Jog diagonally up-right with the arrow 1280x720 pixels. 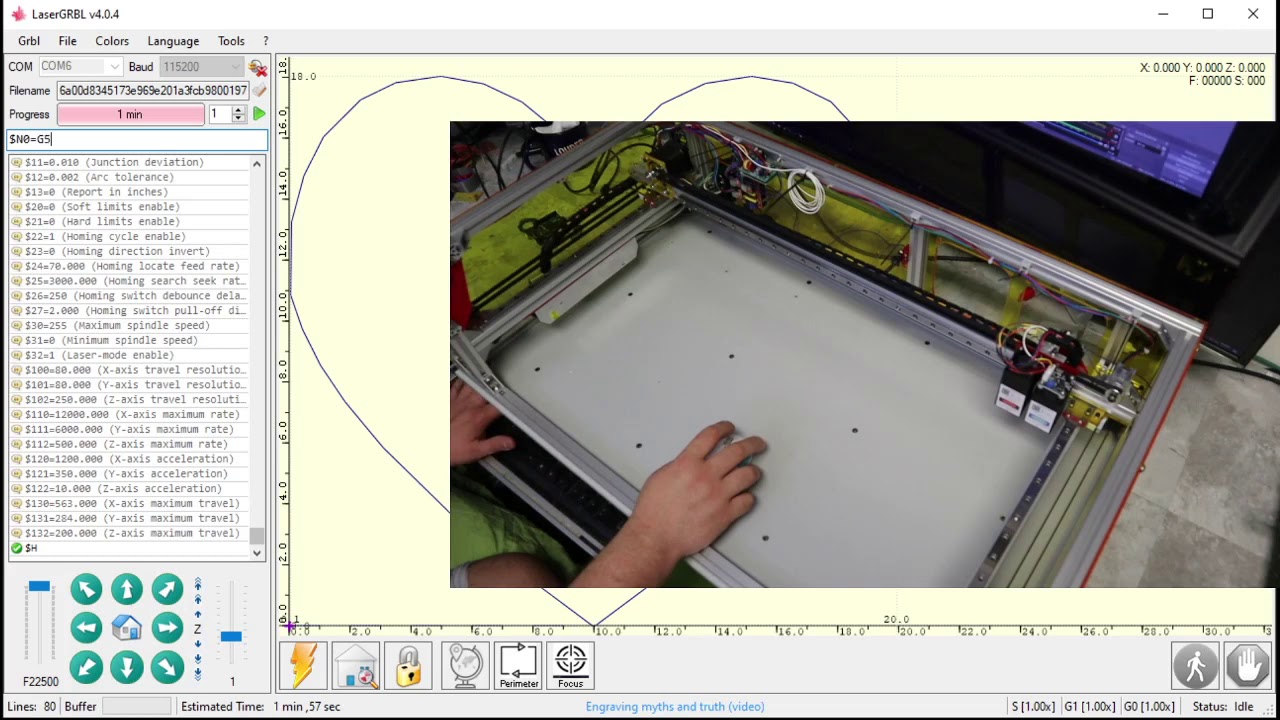point(167,589)
